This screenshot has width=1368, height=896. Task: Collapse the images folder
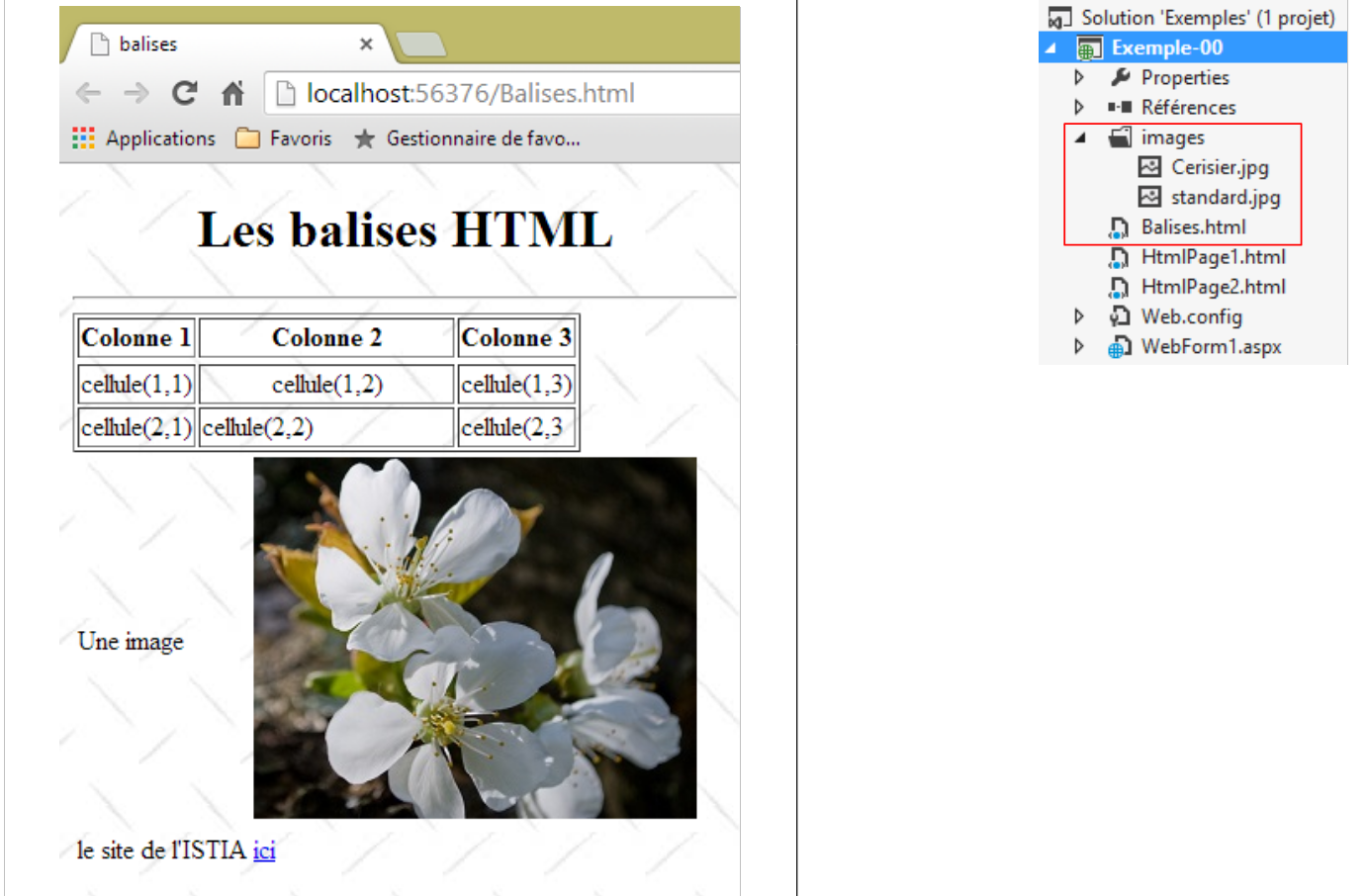1080,137
